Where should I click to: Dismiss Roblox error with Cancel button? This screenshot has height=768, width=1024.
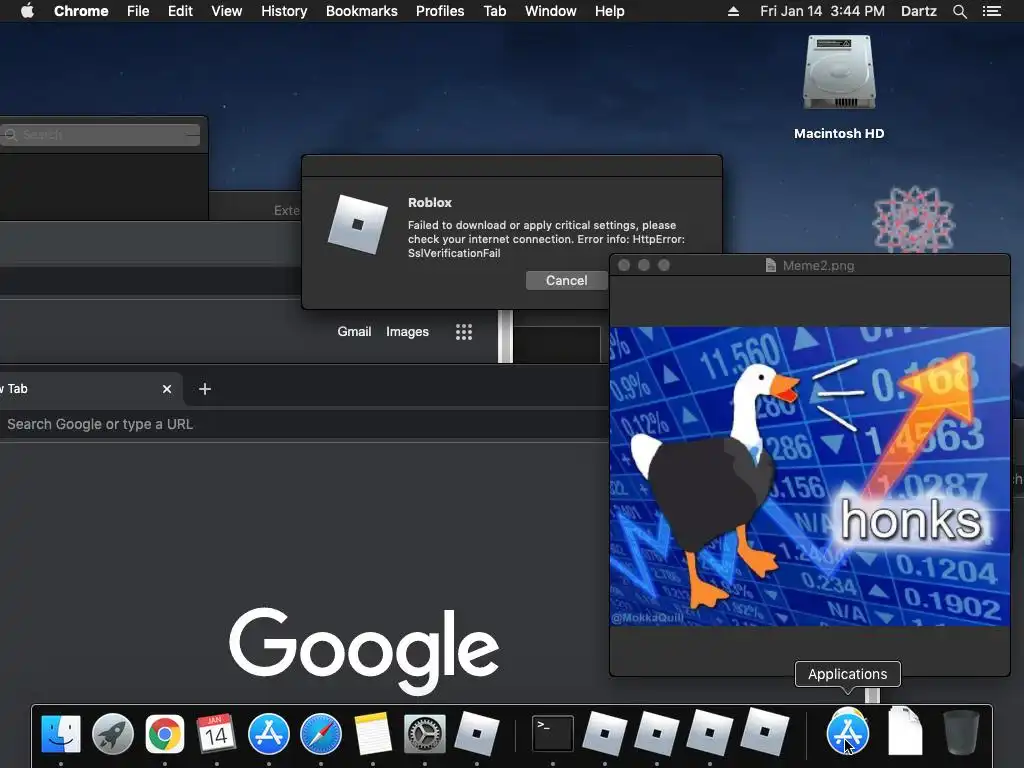tap(566, 280)
